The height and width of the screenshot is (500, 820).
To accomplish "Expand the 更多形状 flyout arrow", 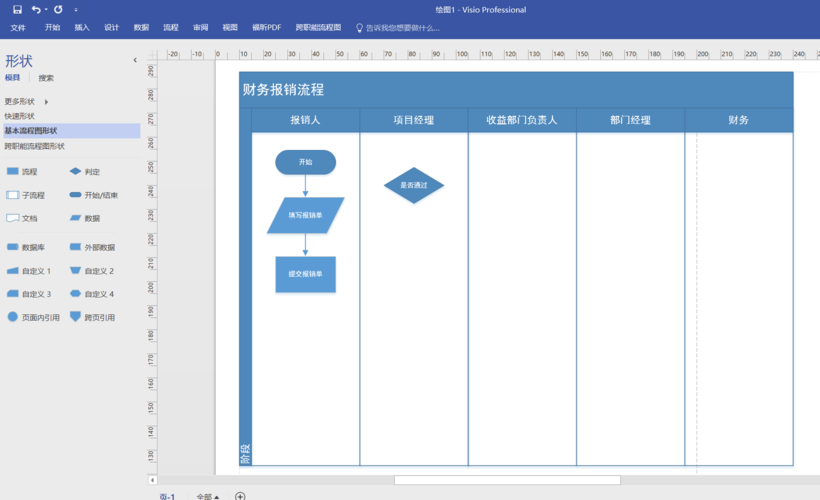I will [x=46, y=102].
